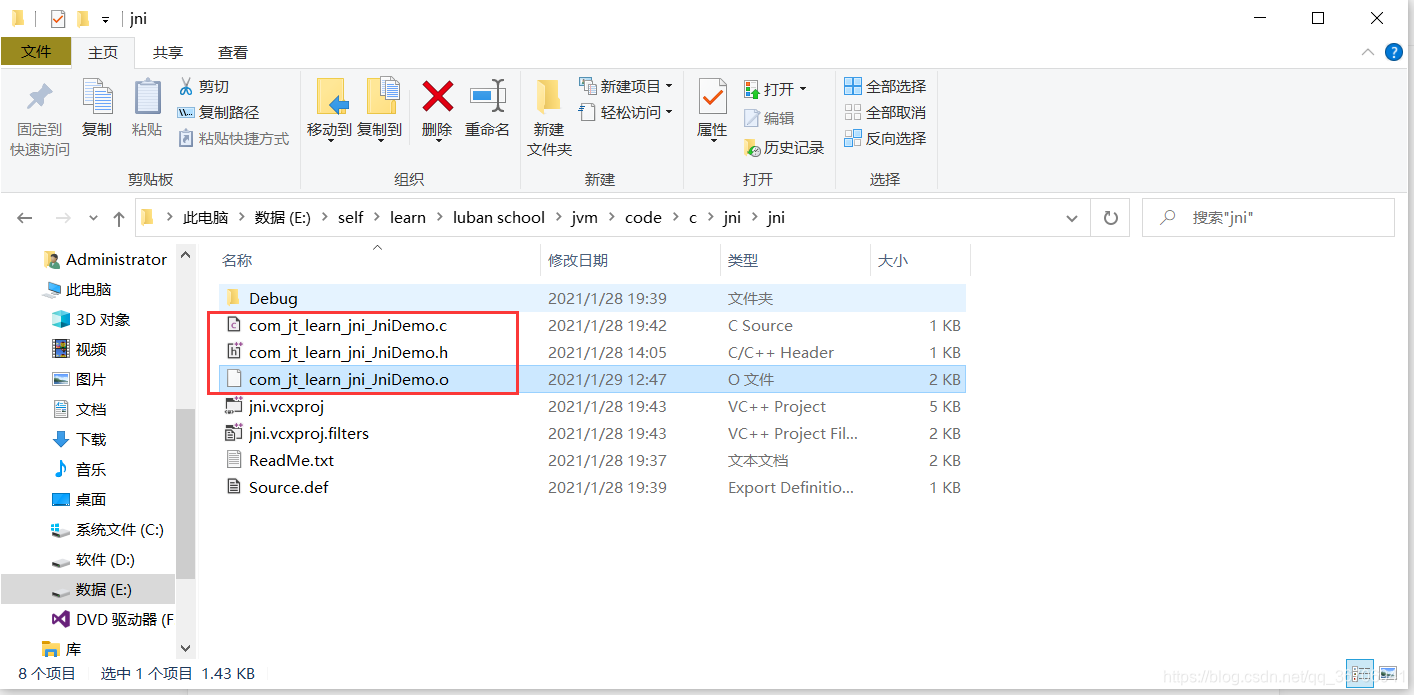Select jni.vcxproj.filters file
The width and height of the screenshot is (1414, 695).
[591, 433]
